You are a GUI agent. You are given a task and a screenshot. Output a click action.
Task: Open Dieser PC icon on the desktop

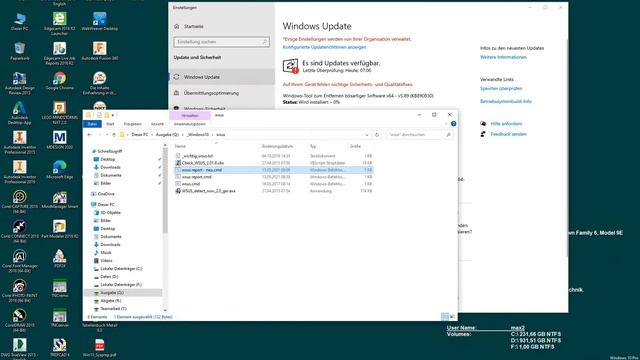tap(20, 21)
